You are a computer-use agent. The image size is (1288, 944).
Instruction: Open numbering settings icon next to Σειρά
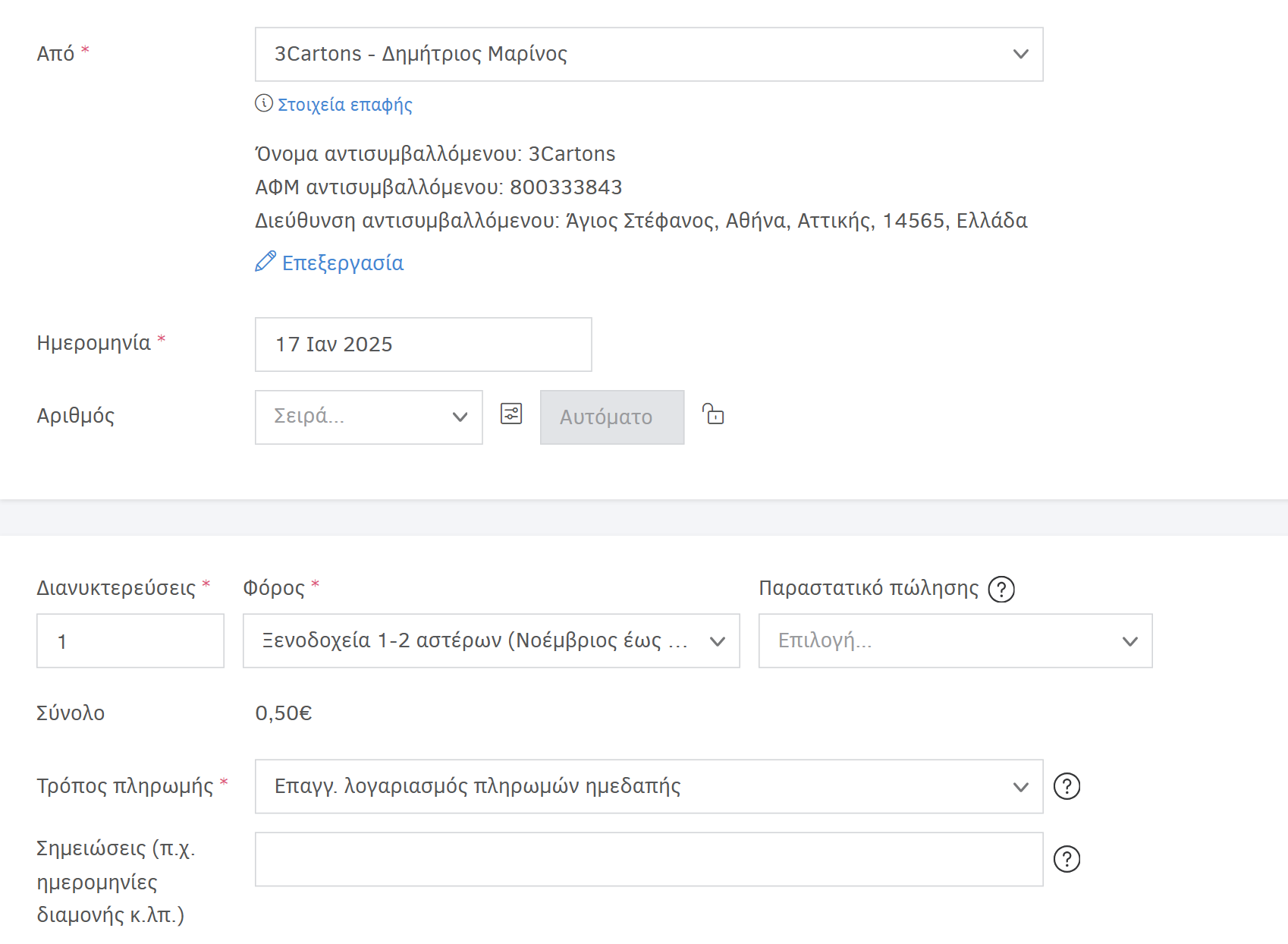511,414
